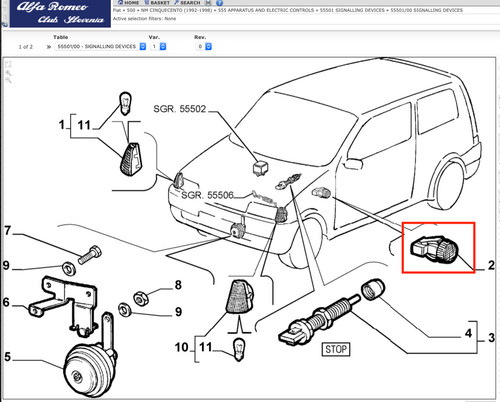Screen dimensions: 500x402
Task: Open 555 APPARATUS AND ELECTRIC CONTROLS breadcrumb
Action: (x=266, y=10)
